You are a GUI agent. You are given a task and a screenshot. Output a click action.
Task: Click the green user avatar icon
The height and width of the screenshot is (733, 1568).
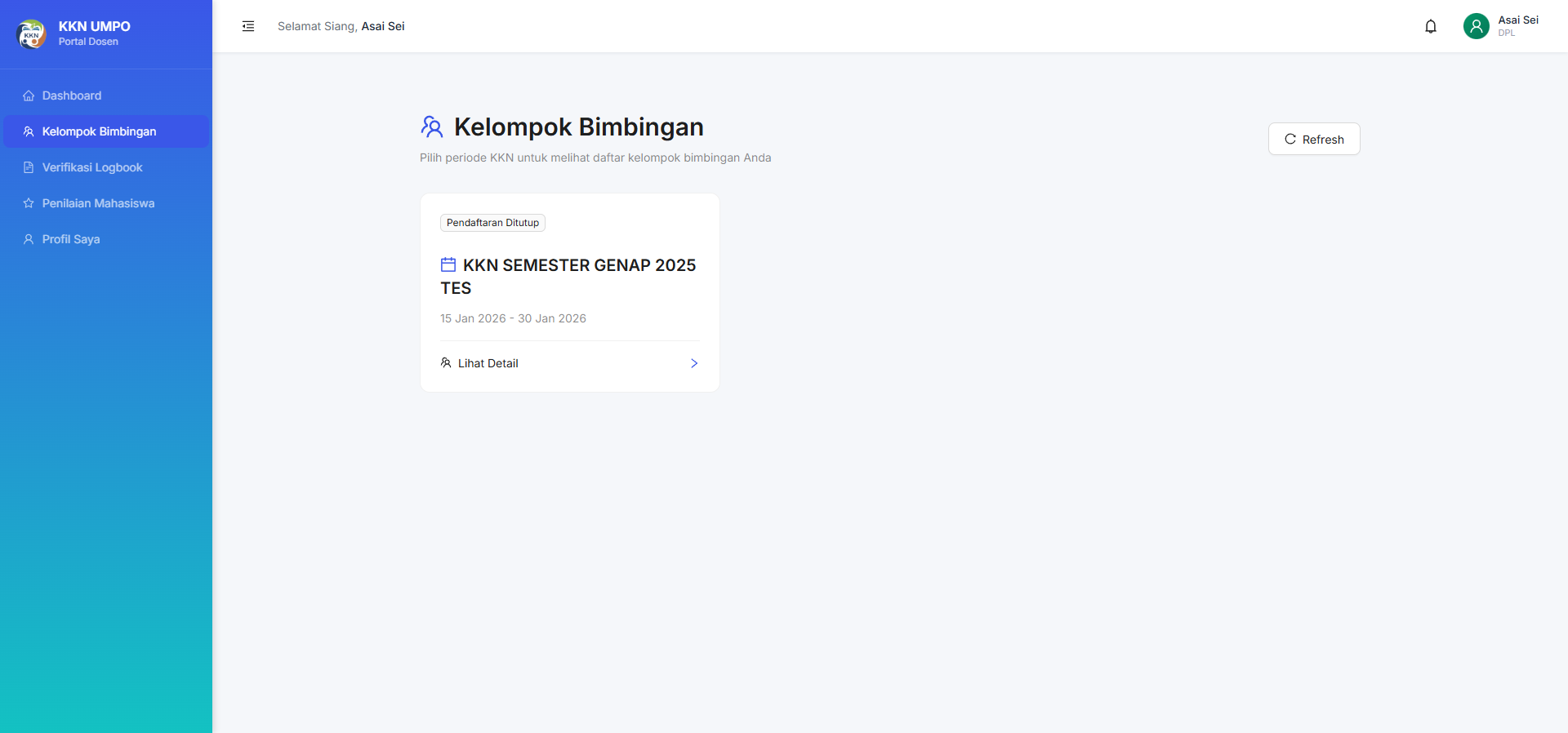click(x=1477, y=26)
